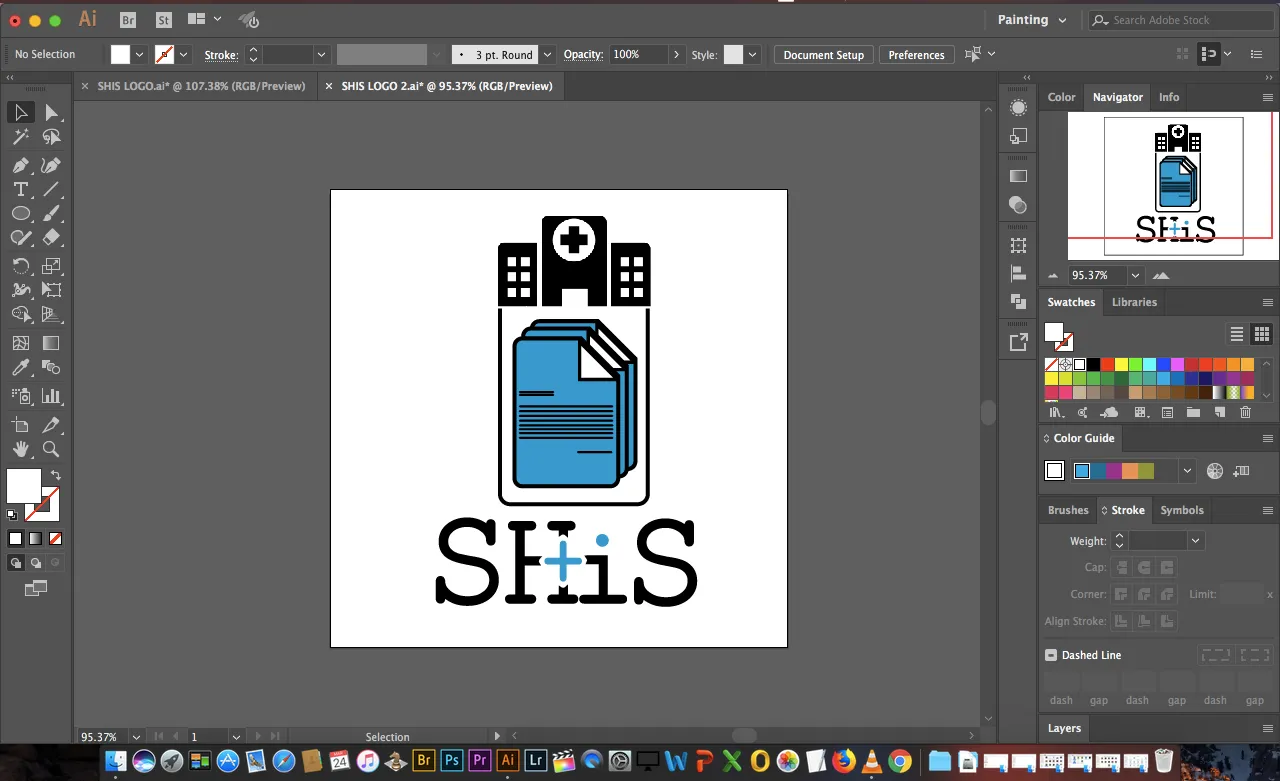Switch to SHIS LOGO.ai document tab
The width and height of the screenshot is (1280, 781).
(201, 86)
